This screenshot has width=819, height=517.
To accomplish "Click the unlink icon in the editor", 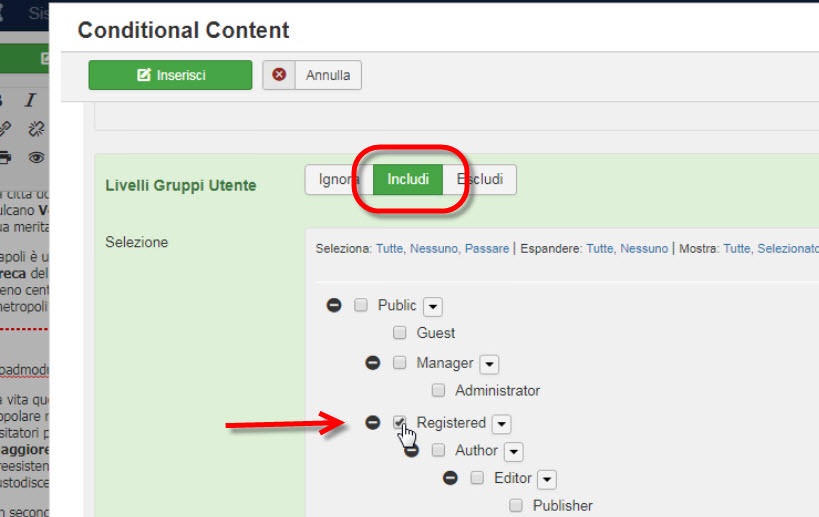I will point(36,129).
